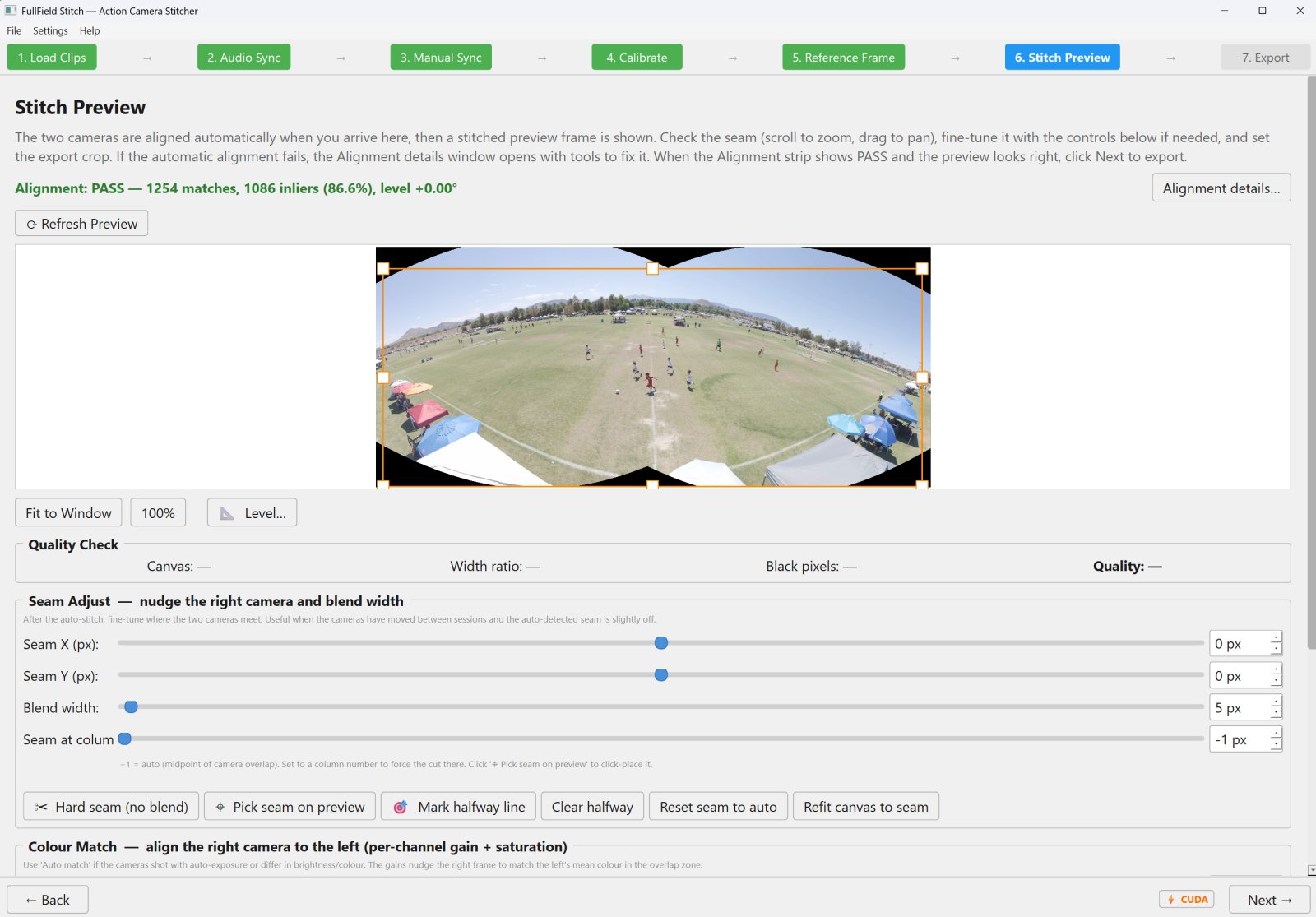This screenshot has width=1316, height=917.
Task: Click Next to proceed to export
Action: click(x=1269, y=900)
